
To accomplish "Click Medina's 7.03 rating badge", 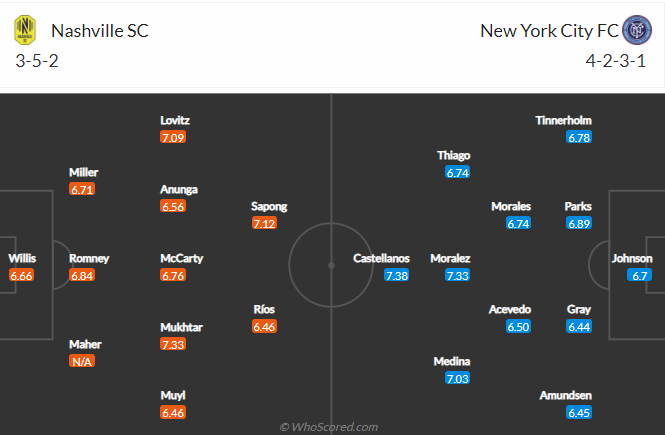I will tap(458, 379).
